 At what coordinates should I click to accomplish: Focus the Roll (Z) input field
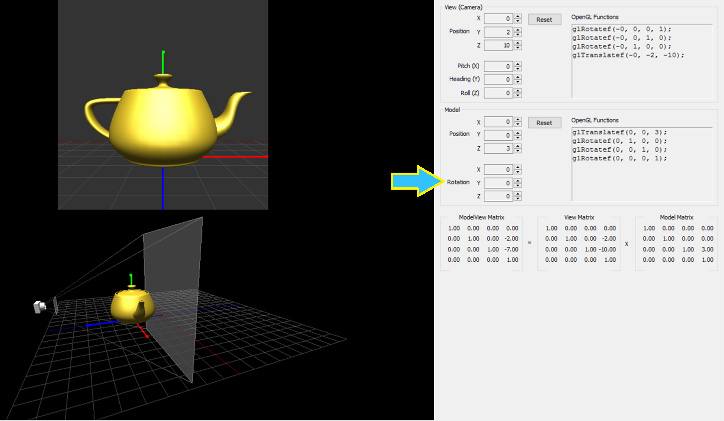point(498,93)
